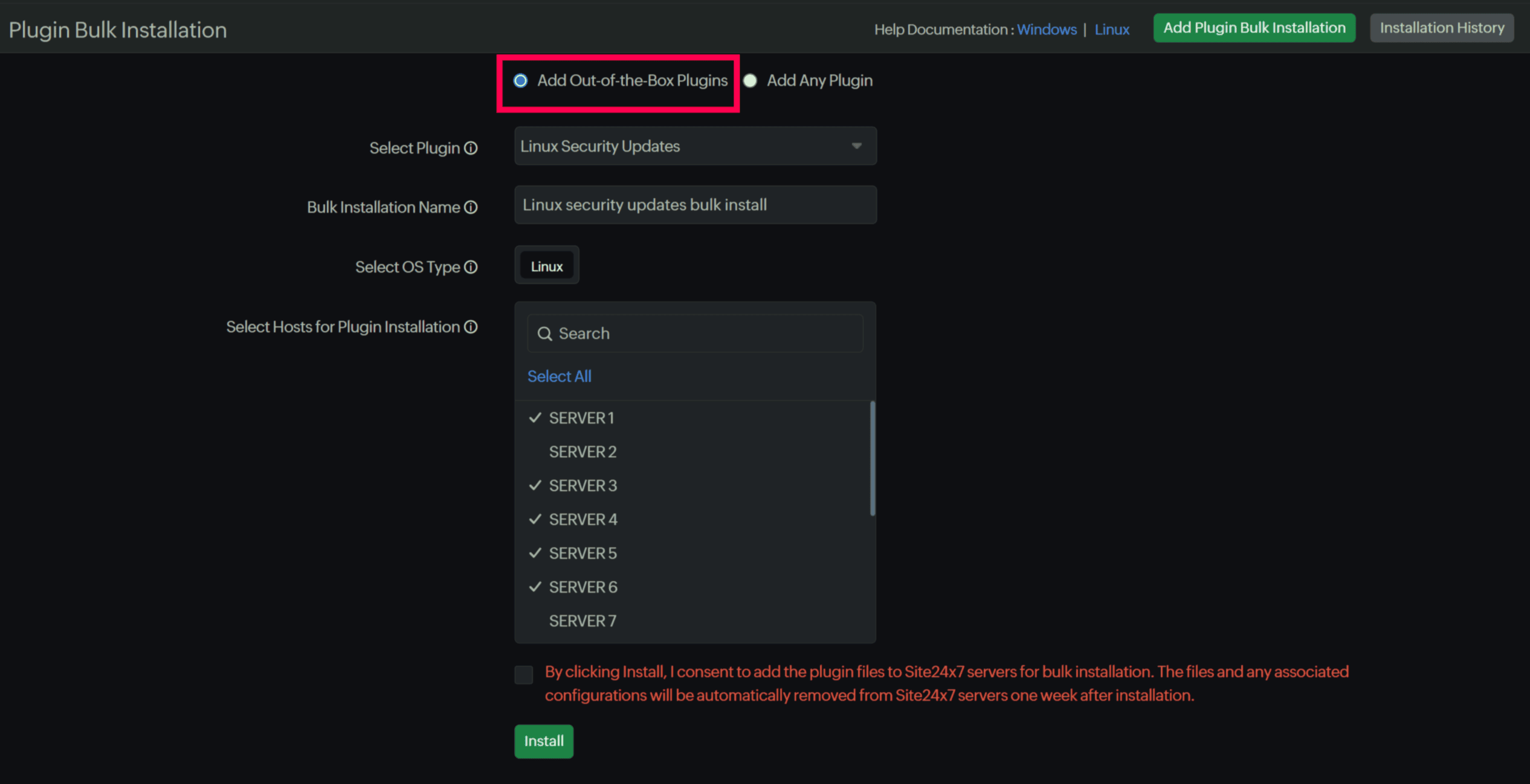
Task: Click the hosts list vertical scrollbar
Action: point(872,458)
